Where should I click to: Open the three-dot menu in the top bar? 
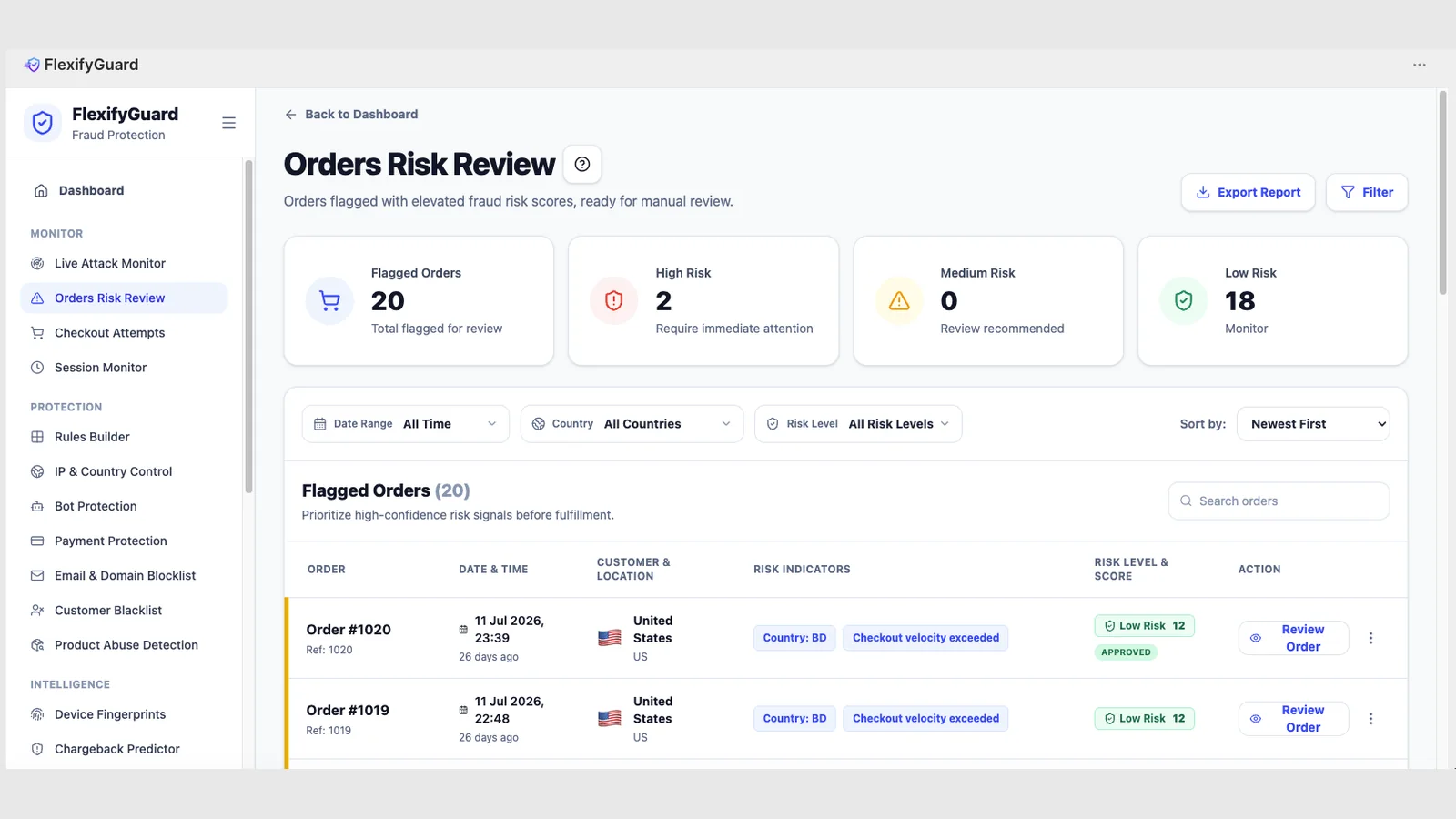click(1419, 65)
